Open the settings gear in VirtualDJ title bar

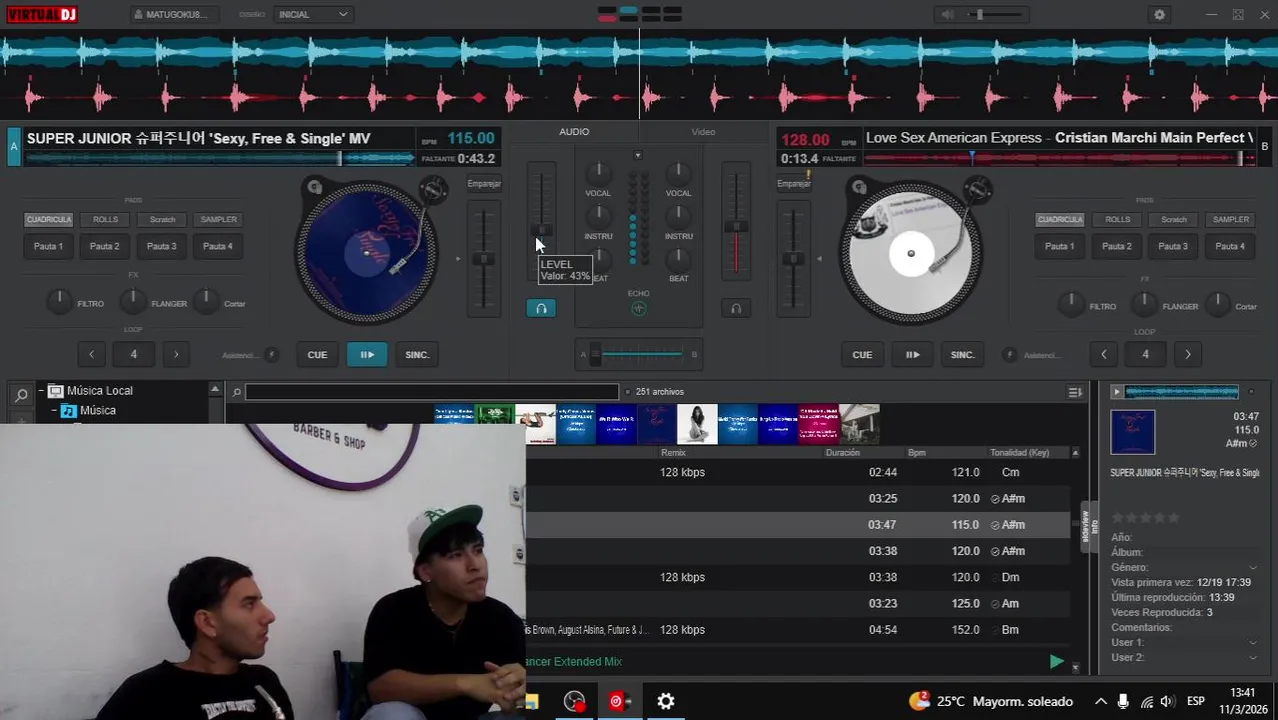pyautogui.click(x=1159, y=14)
